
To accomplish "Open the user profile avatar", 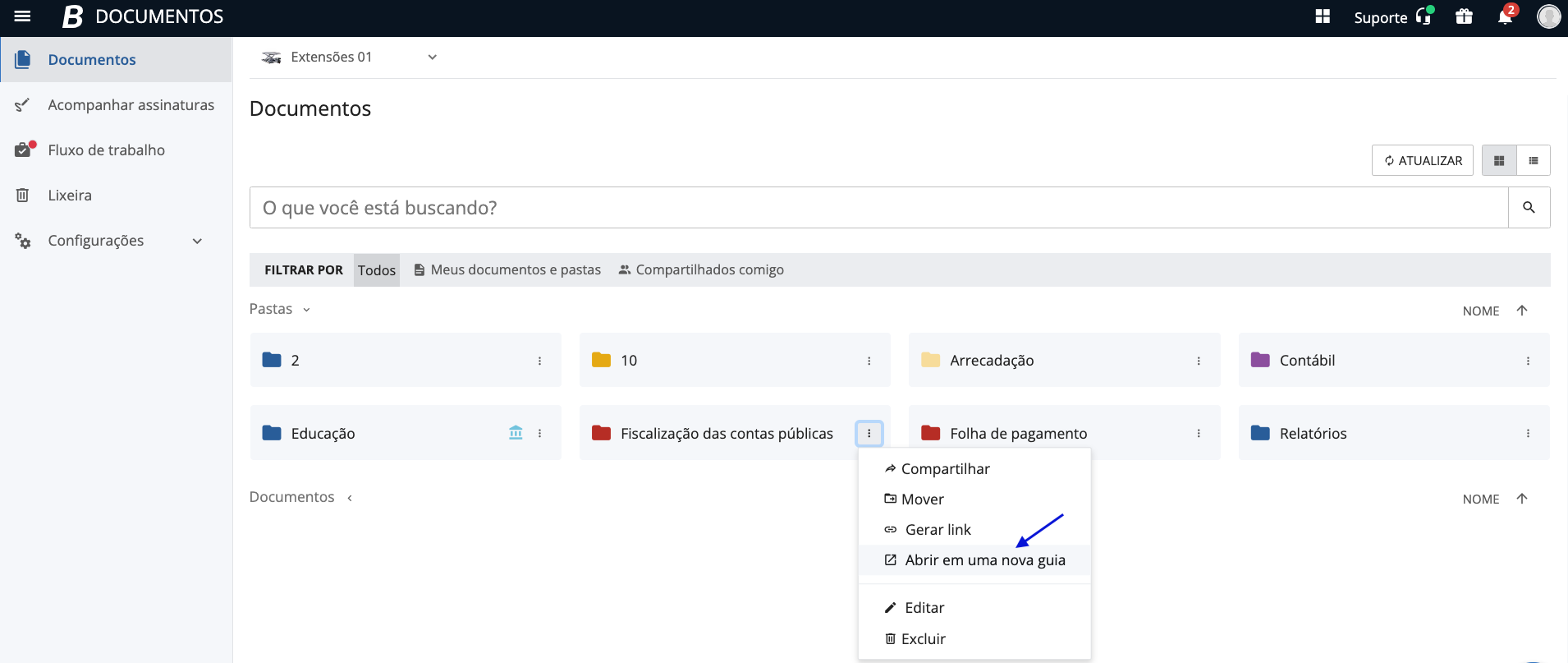I will pyautogui.click(x=1548, y=16).
